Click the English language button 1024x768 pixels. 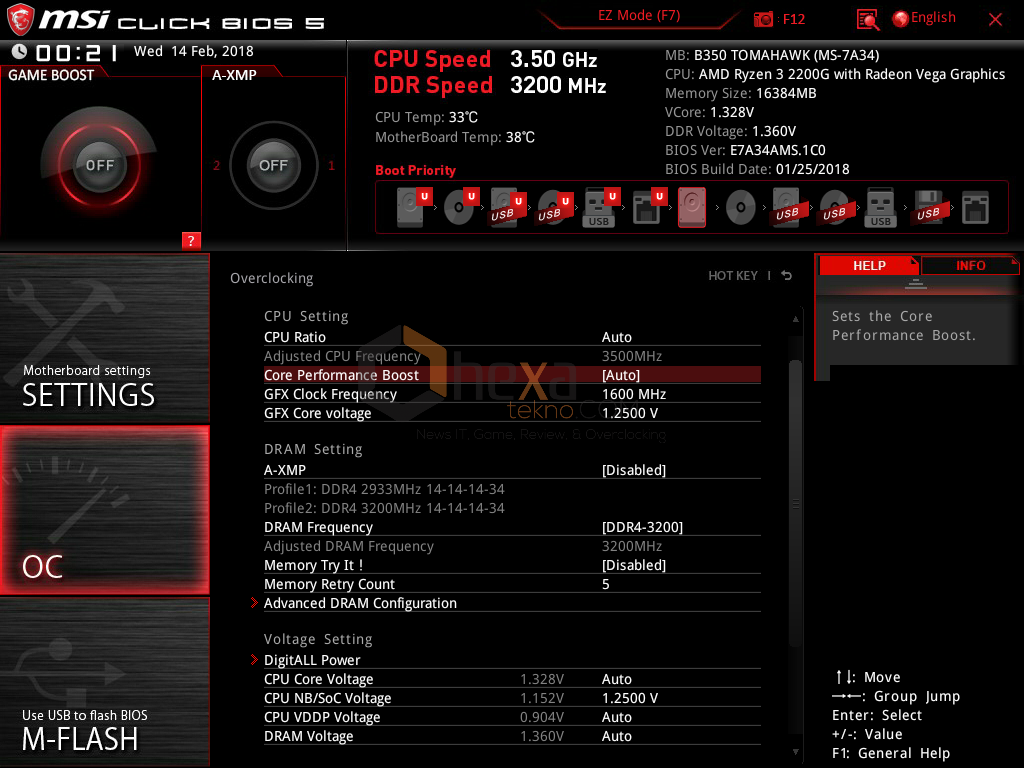coord(933,18)
